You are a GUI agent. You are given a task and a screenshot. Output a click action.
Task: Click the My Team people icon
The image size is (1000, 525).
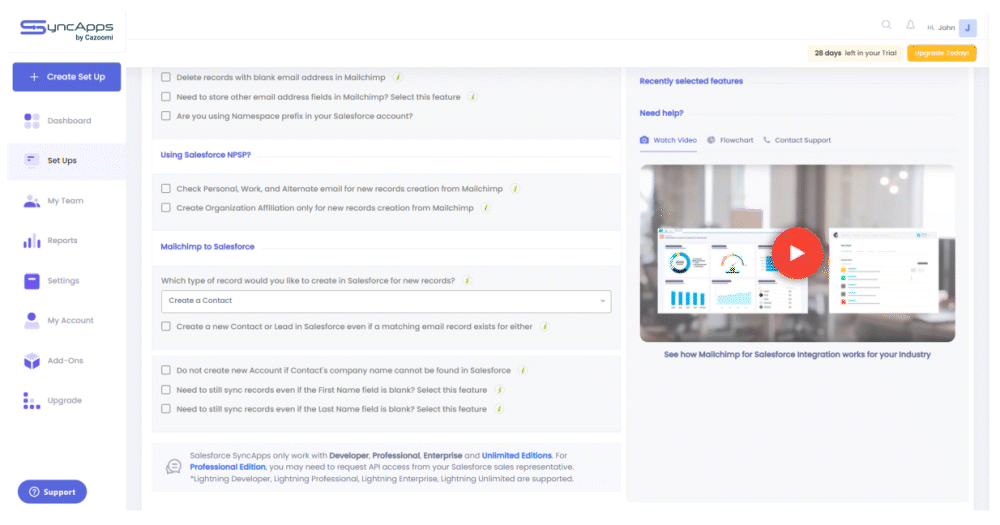32,201
